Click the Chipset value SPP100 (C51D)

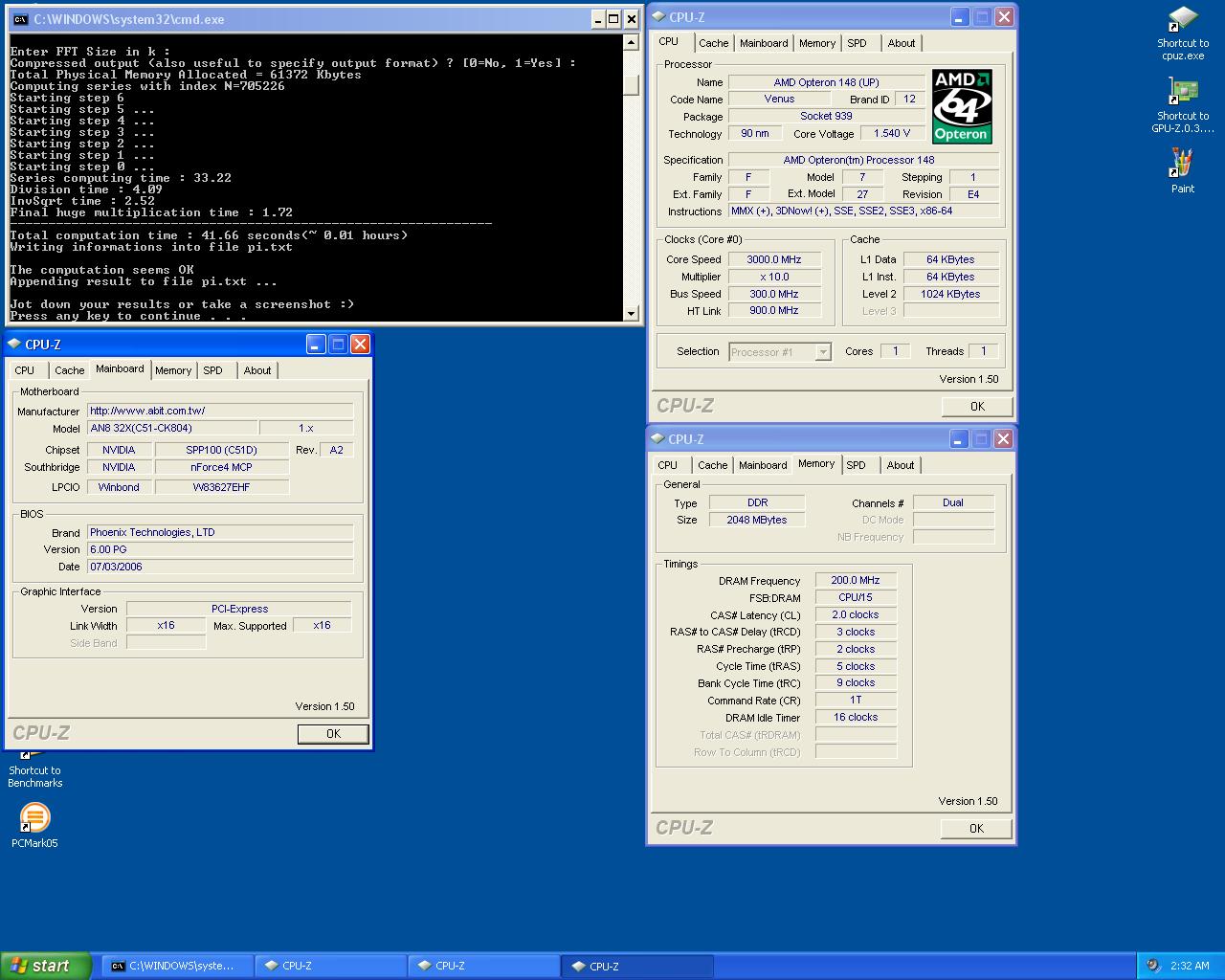click(222, 450)
